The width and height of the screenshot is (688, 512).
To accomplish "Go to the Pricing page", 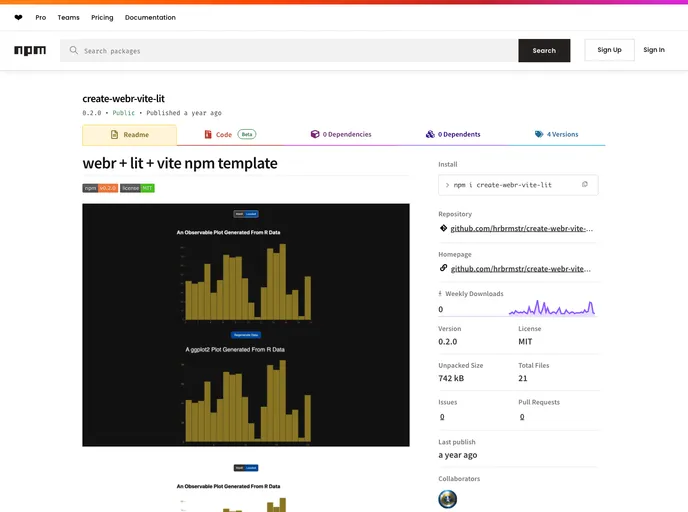I will click(102, 18).
